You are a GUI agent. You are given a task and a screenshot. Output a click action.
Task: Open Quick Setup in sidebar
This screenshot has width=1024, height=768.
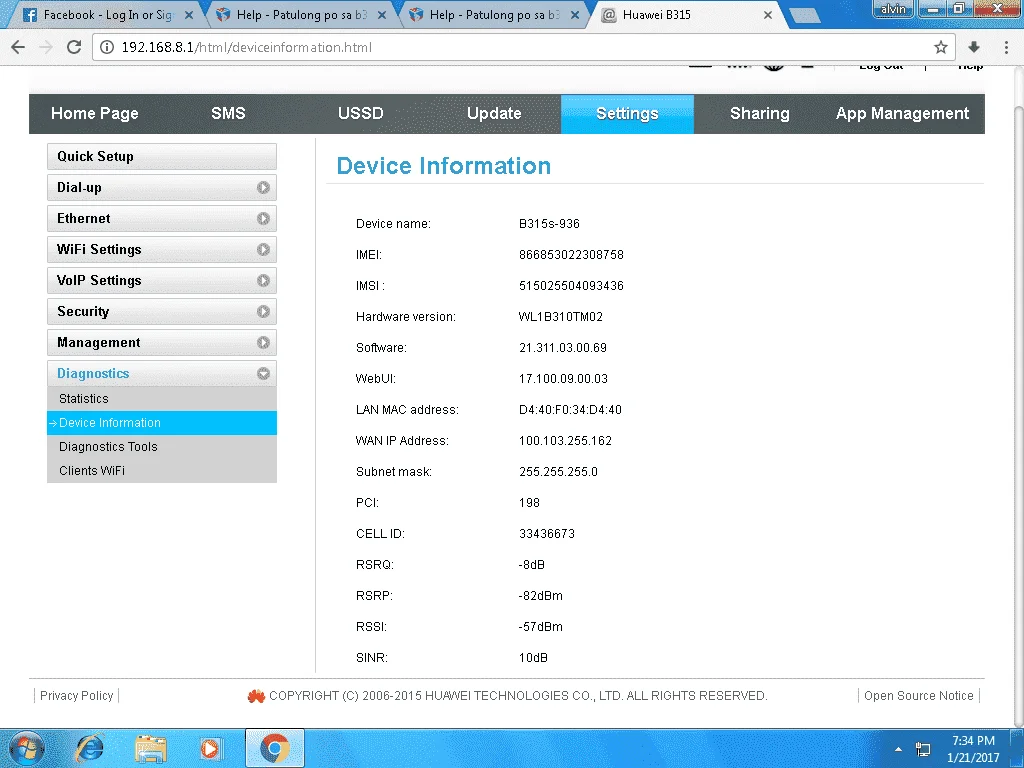(x=162, y=157)
